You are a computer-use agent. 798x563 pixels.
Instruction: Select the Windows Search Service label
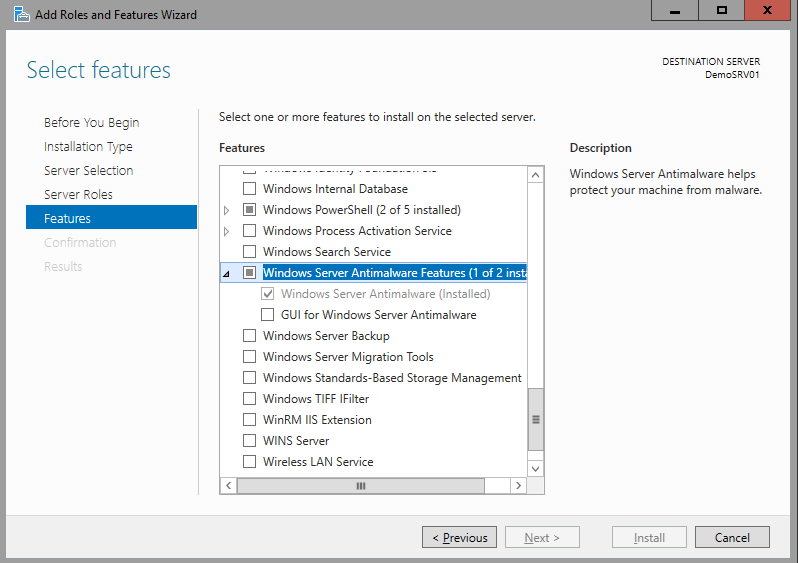327,251
